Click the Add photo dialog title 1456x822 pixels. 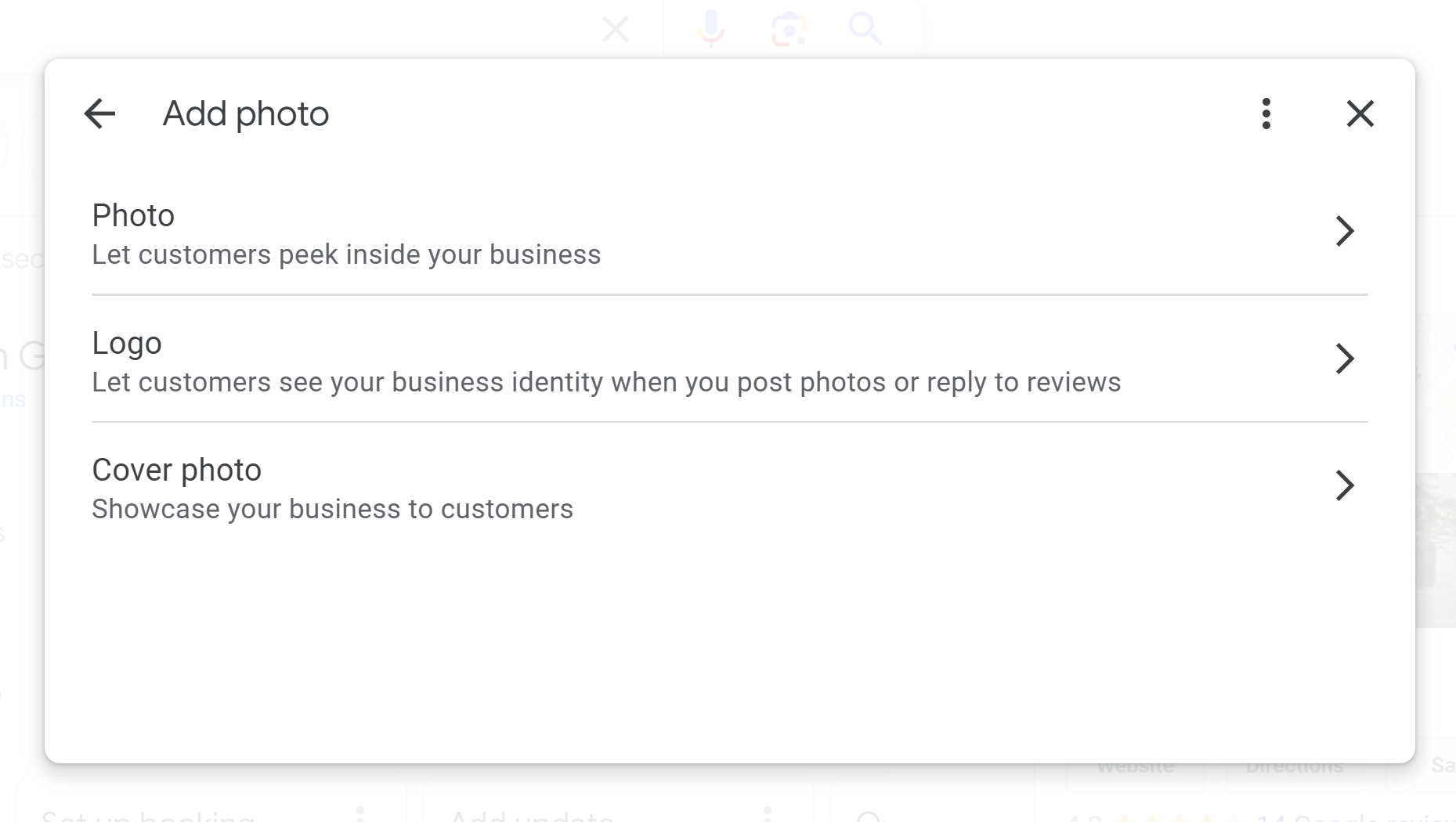tap(246, 114)
